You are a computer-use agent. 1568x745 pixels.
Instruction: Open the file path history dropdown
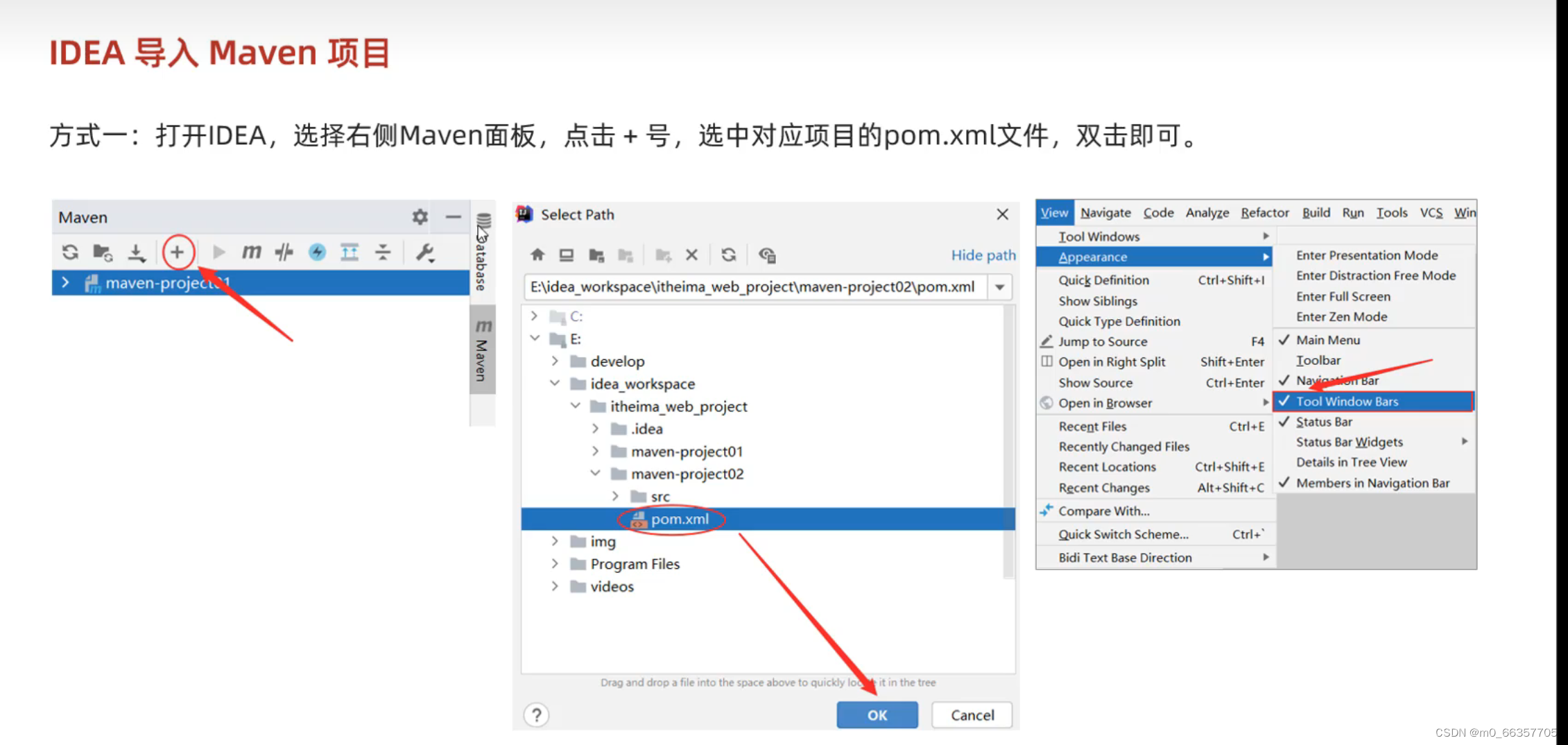coord(999,286)
